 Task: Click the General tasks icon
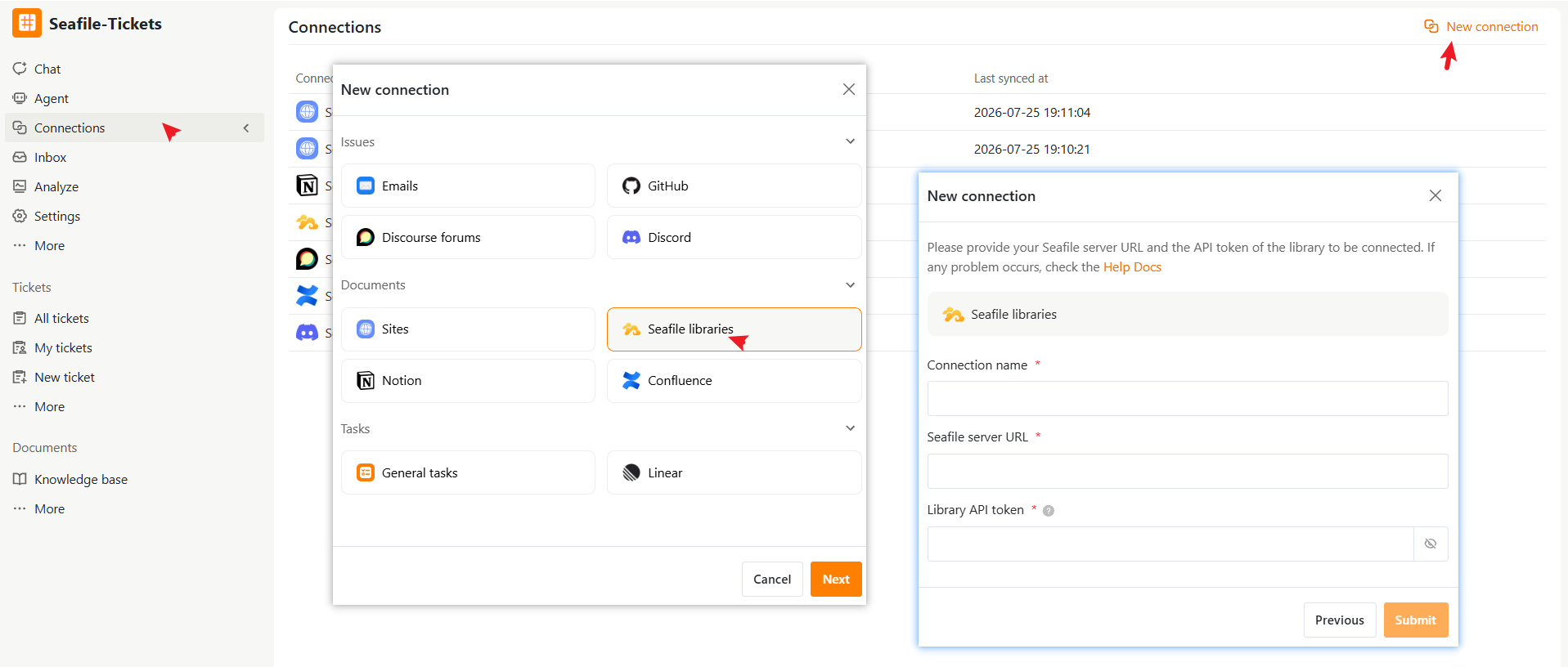366,472
